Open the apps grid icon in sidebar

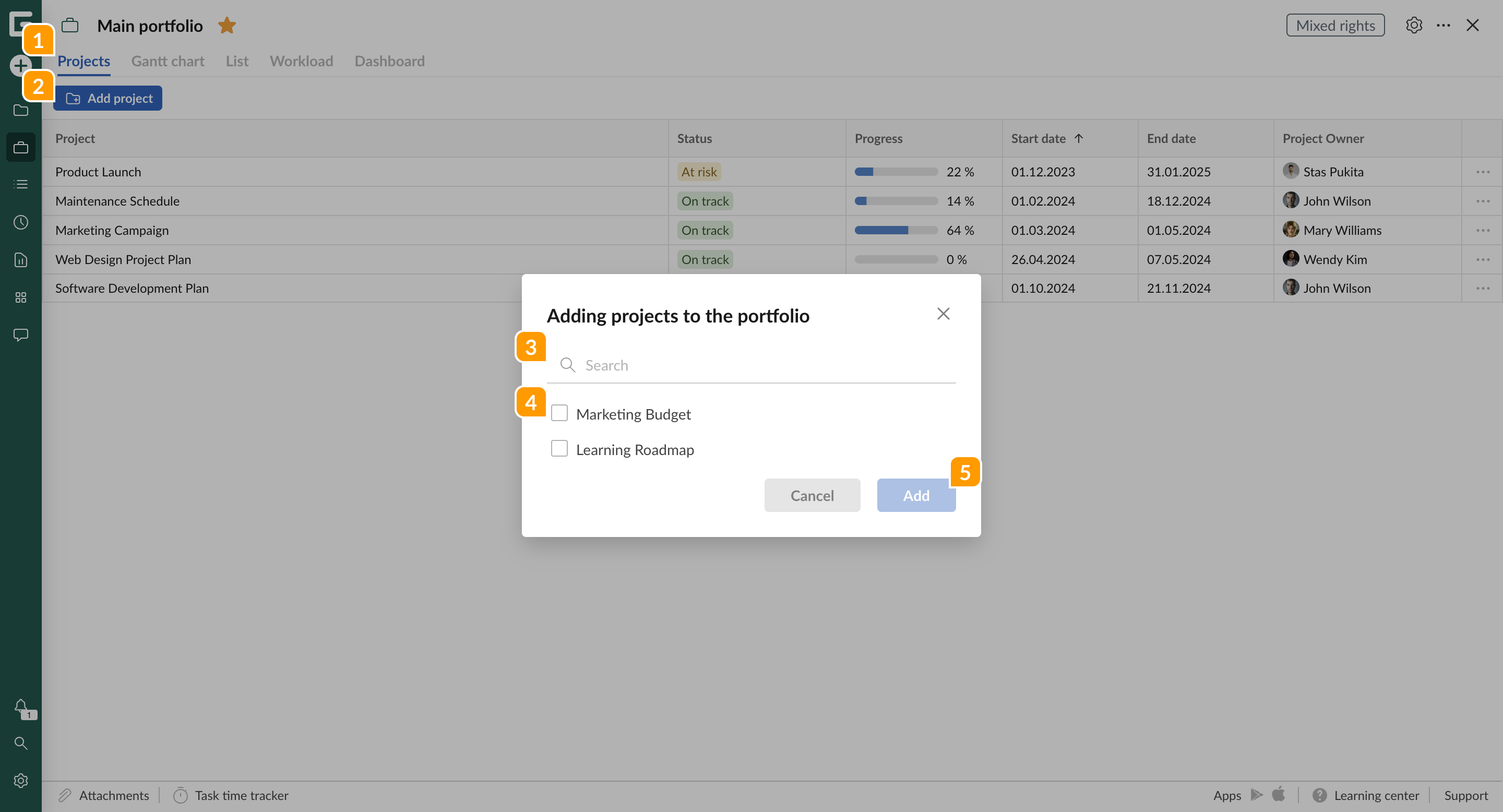[20, 297]
